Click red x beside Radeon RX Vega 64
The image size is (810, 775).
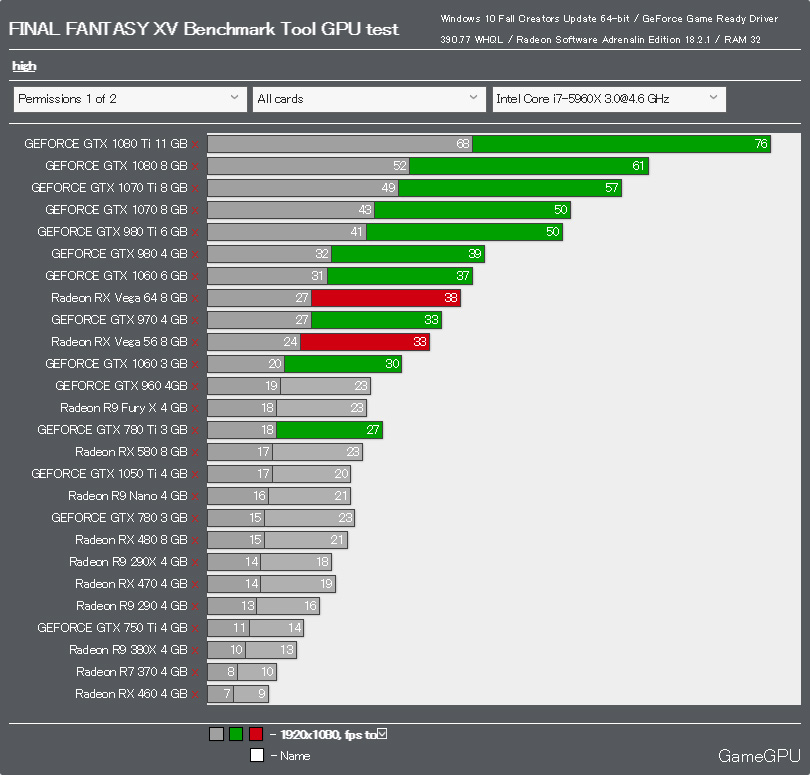(x=195, y=299)
